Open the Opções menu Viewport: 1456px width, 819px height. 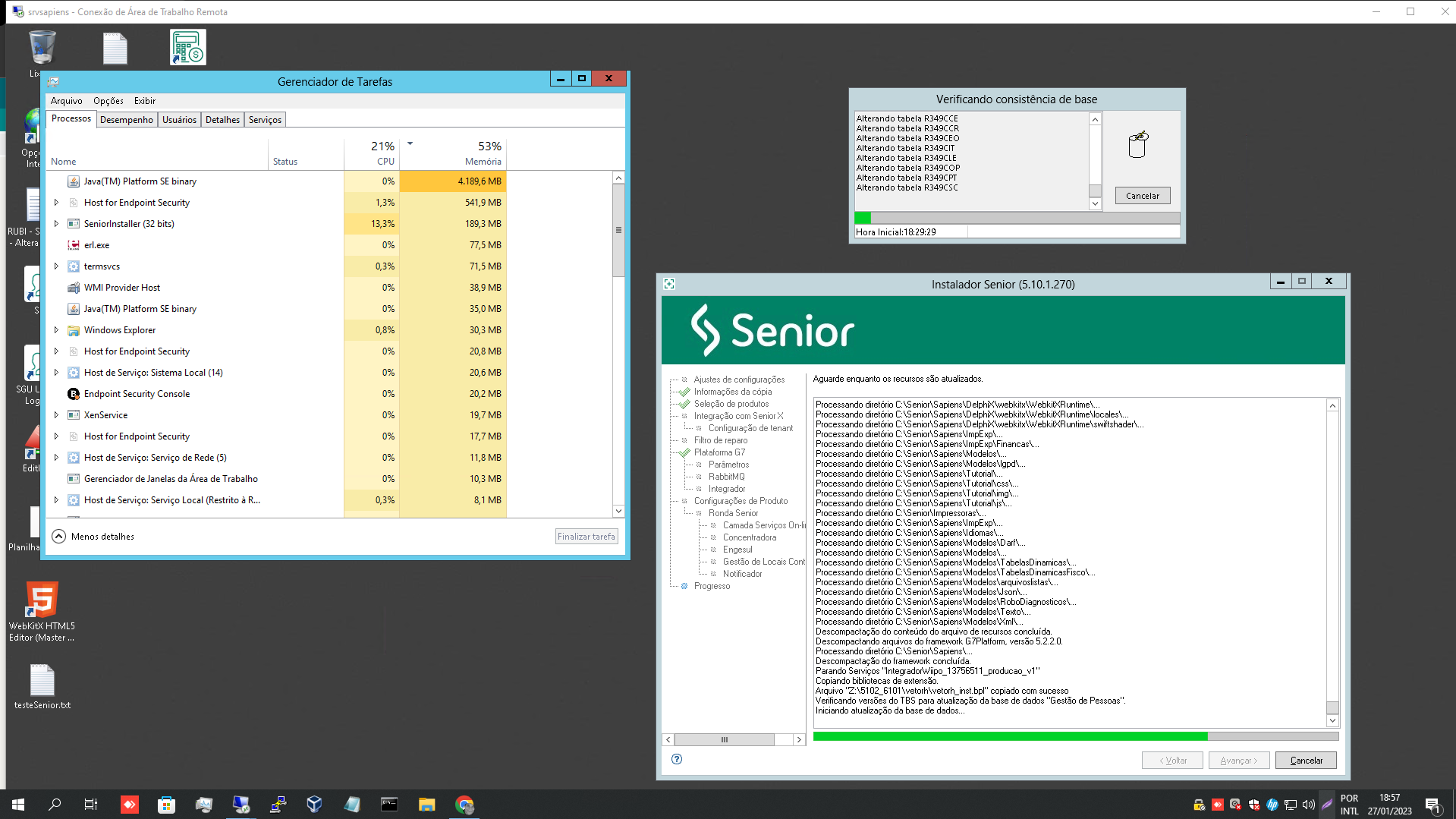click(x=108, y=101)
